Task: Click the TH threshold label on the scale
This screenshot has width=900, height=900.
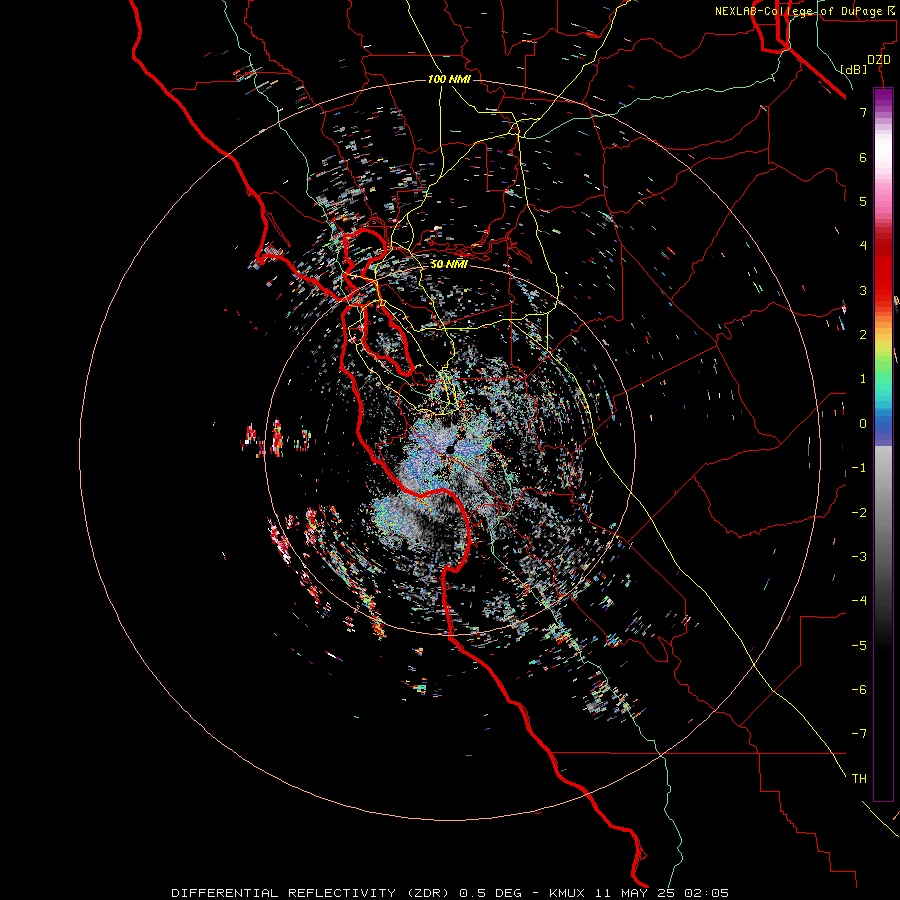Action: pos(859,779)
